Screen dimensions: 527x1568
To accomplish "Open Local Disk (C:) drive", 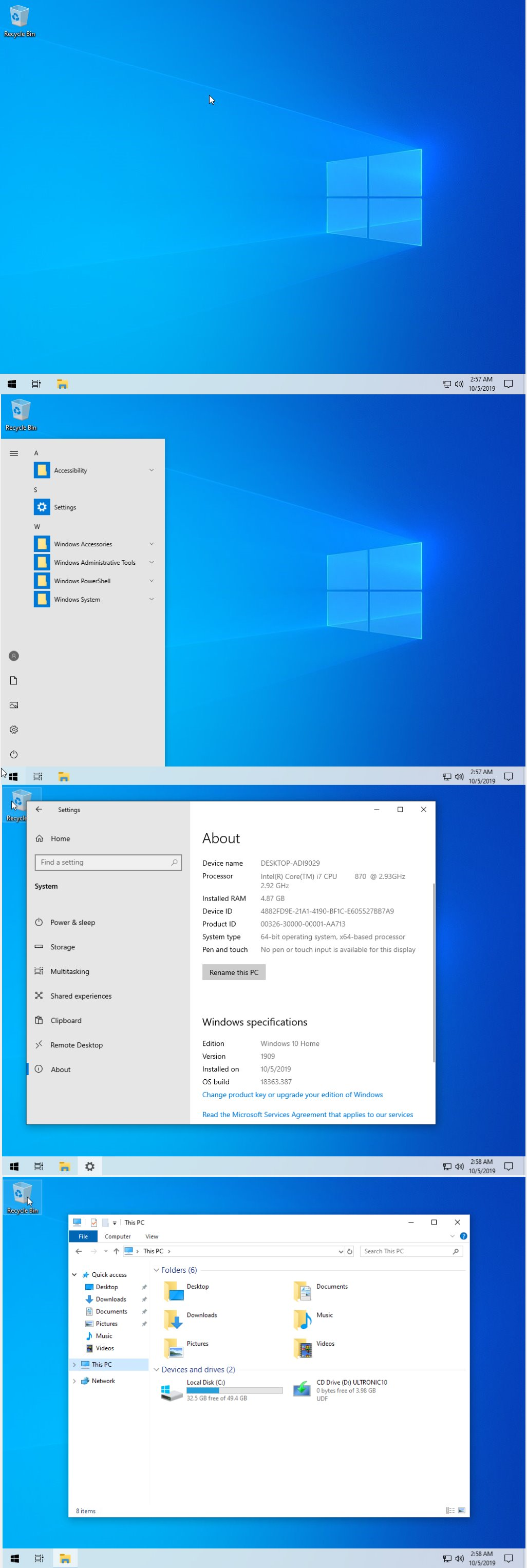I will [222, 1390].
